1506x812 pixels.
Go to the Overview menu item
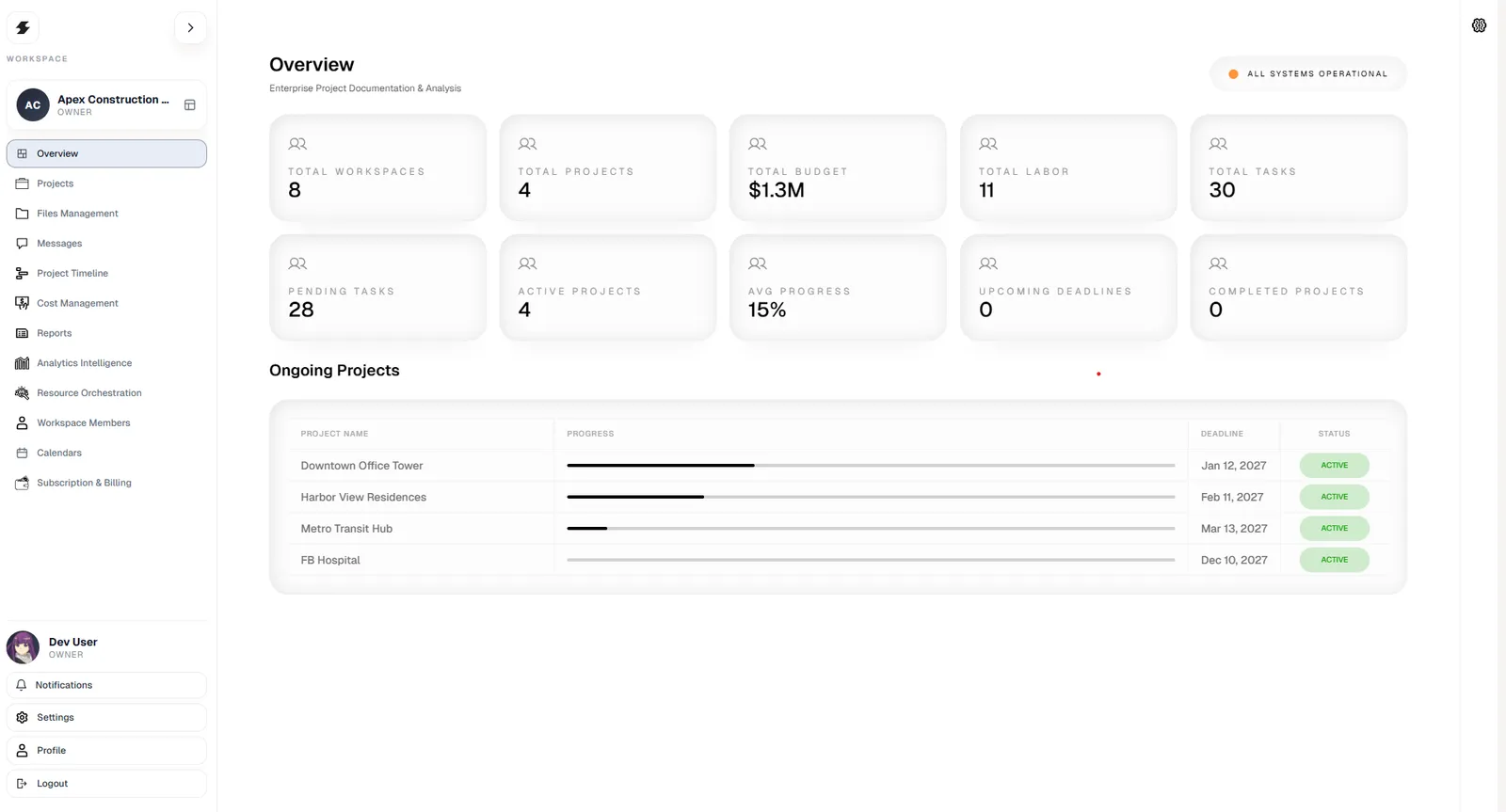pos(106,153)
